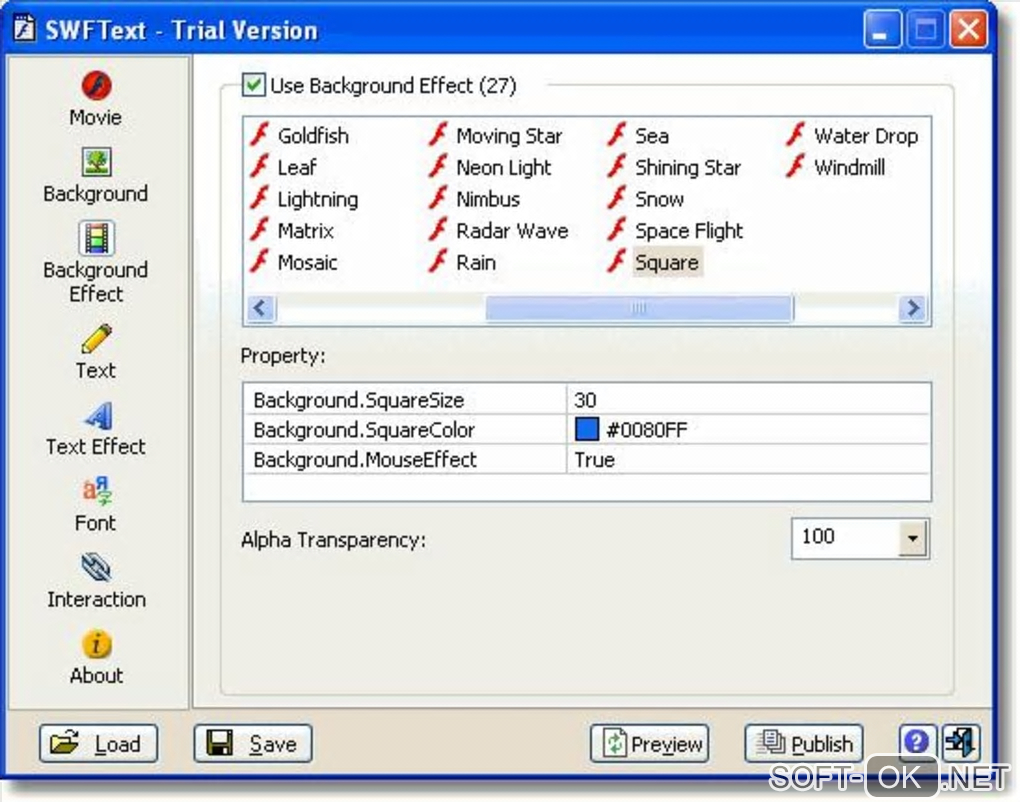Click the Preview button
The width and height of the screenshot is (1020, 802).
tap(649, 743)
